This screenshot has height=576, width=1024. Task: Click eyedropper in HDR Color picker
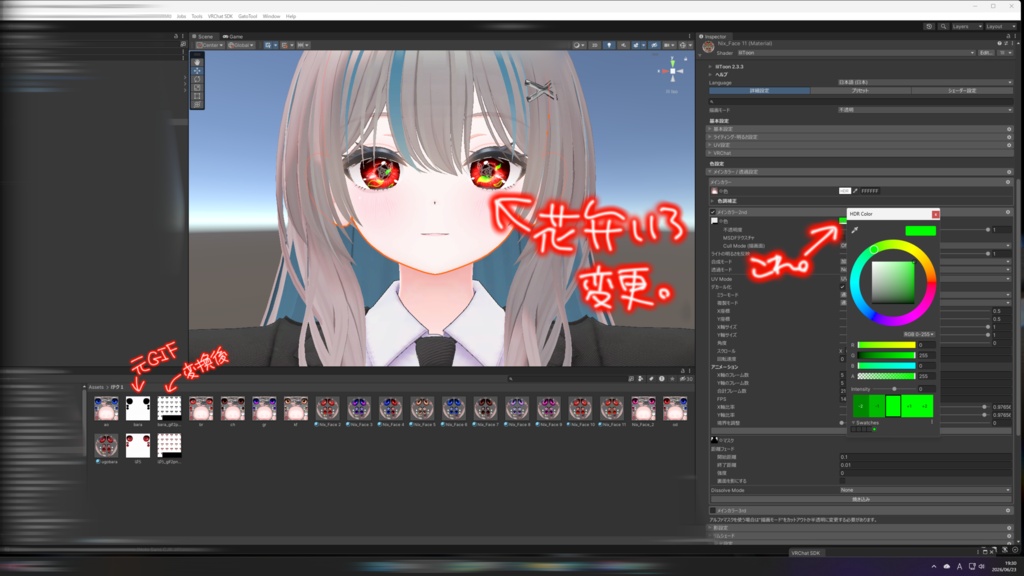[855, 230]
